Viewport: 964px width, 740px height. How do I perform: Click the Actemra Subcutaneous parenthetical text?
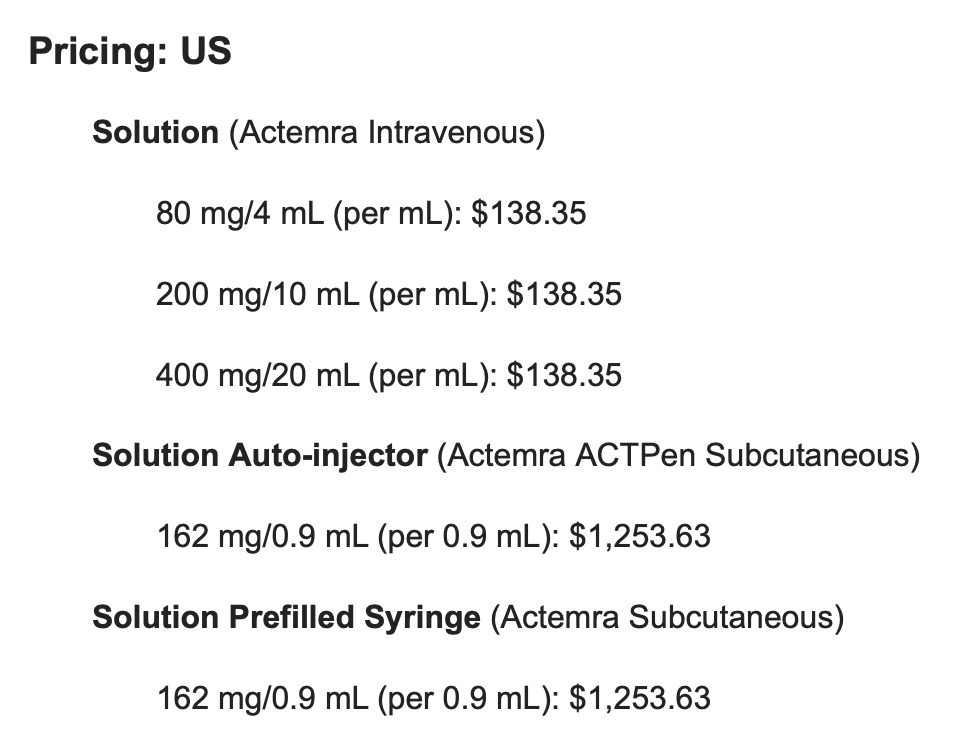click(x=667, y=617)
